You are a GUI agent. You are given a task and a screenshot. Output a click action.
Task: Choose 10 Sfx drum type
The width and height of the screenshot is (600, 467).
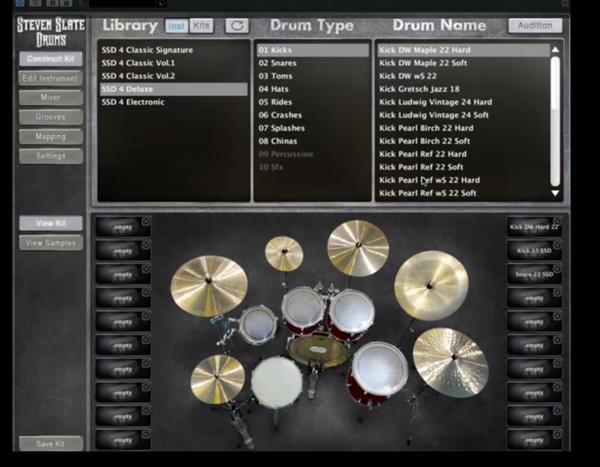click(x=313, y=167)
